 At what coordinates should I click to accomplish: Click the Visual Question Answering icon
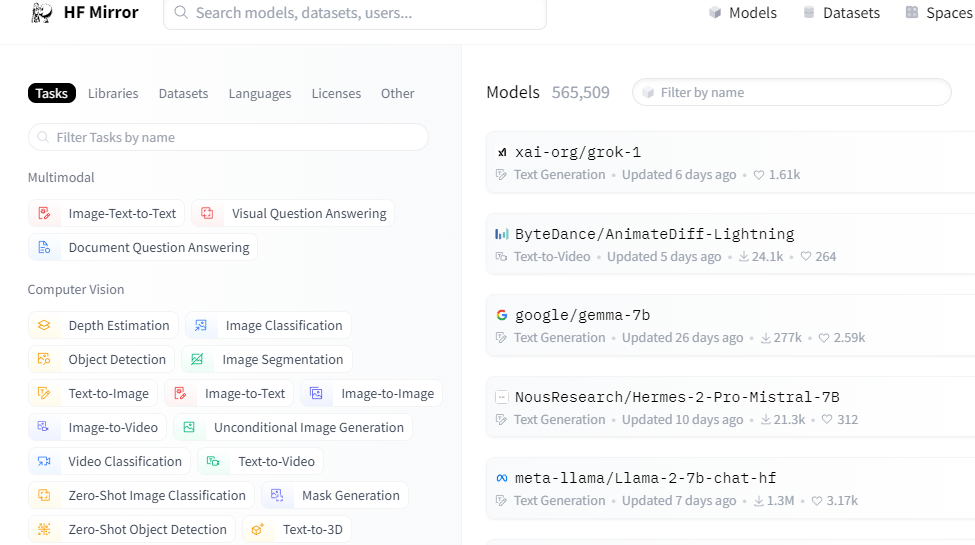pos(207,214)
